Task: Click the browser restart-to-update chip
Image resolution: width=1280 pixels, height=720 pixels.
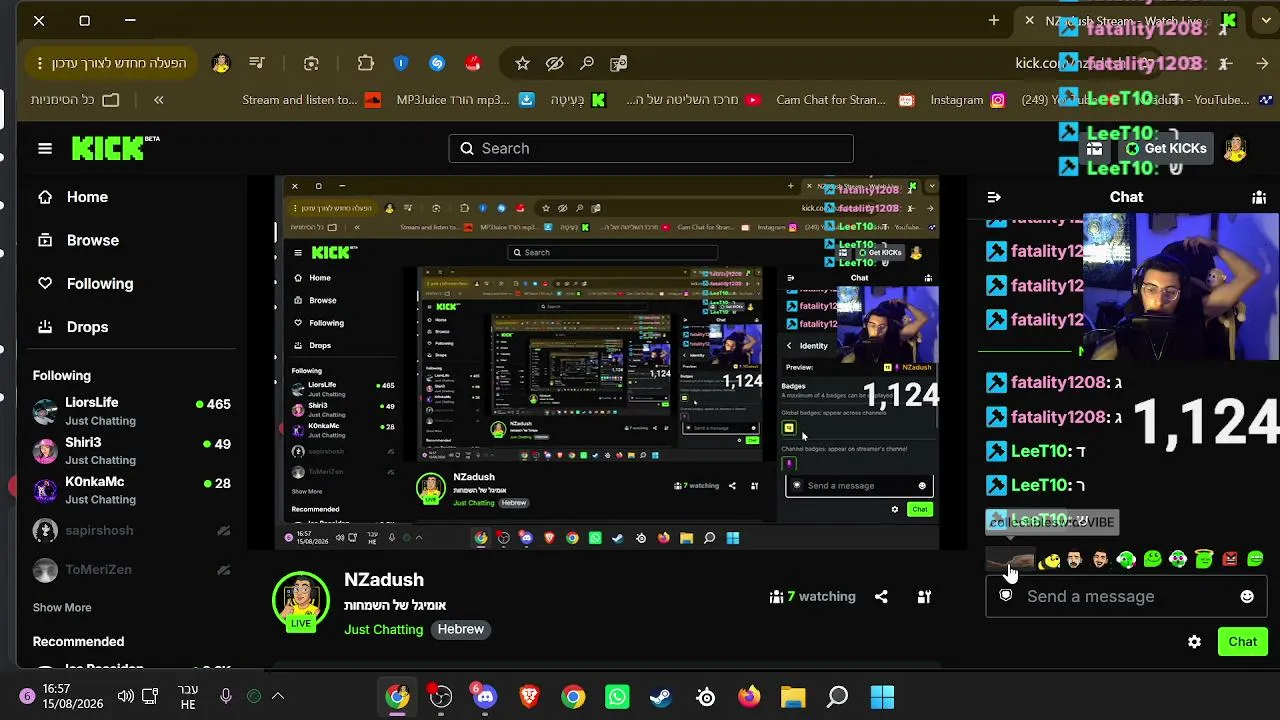Action: click(x=110, y=63)
